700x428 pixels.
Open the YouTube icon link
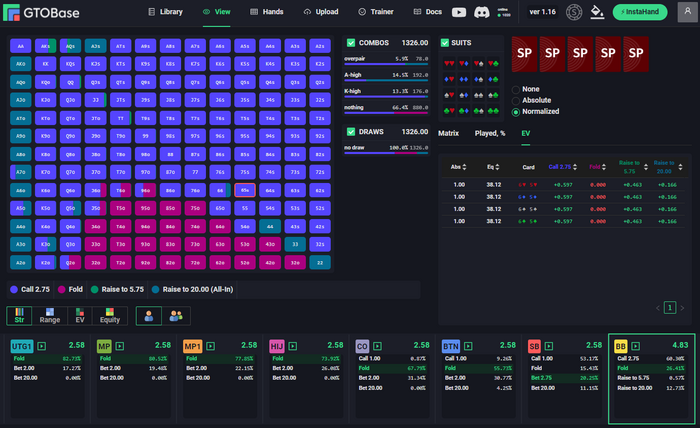point(459,12)
